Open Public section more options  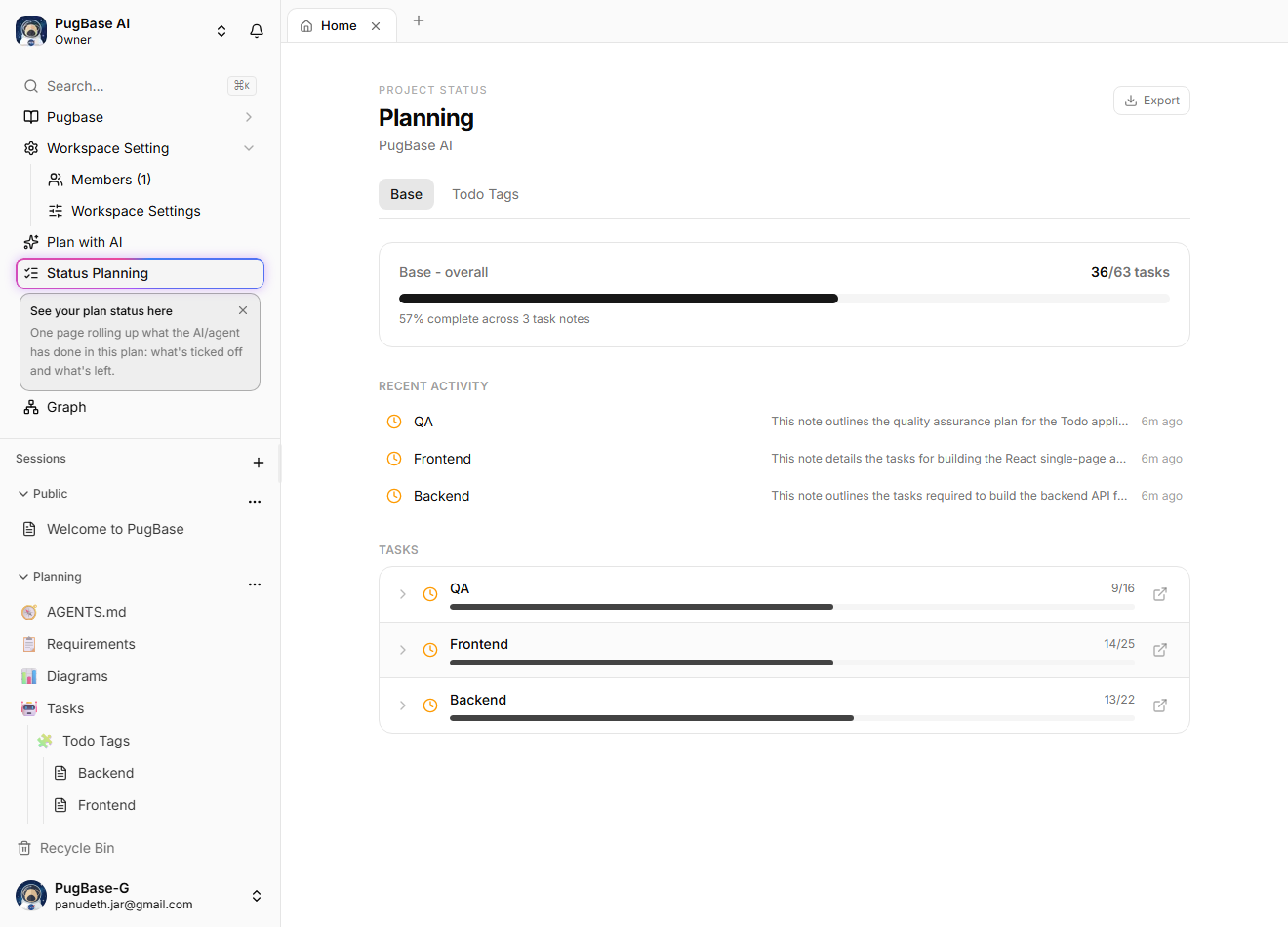tap(255, 501)
